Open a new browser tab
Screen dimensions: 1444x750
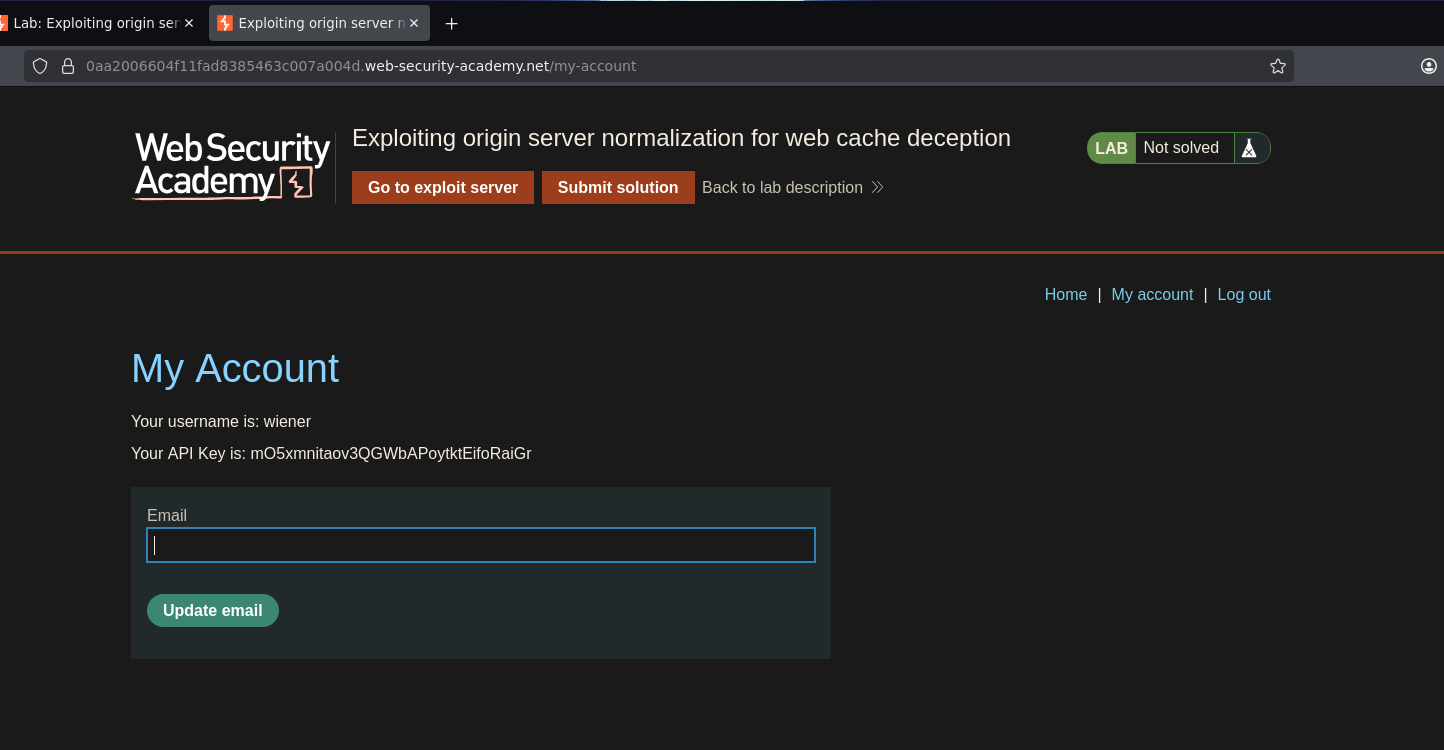click(451, 23)
